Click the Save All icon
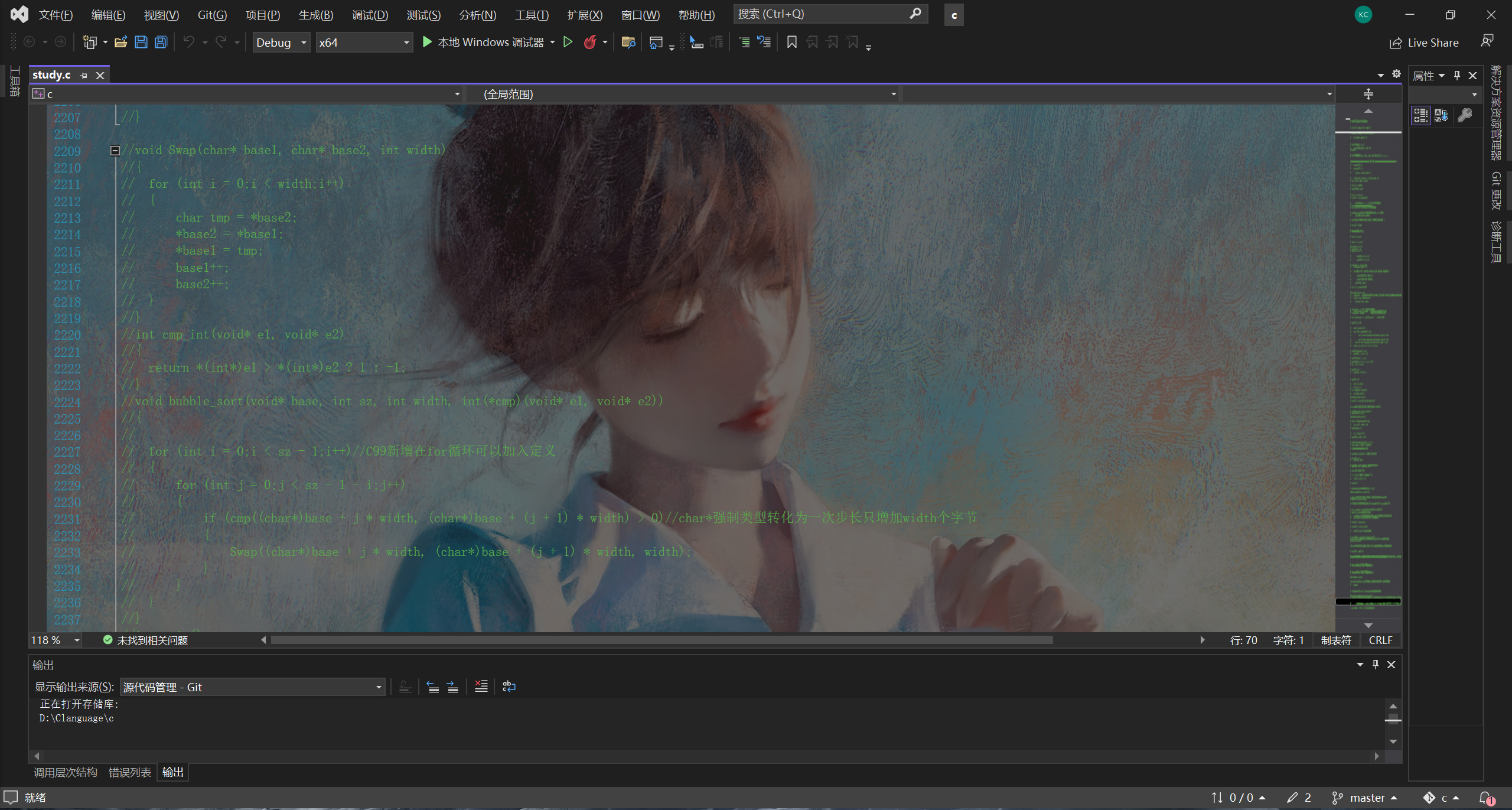 pos(161,43)
